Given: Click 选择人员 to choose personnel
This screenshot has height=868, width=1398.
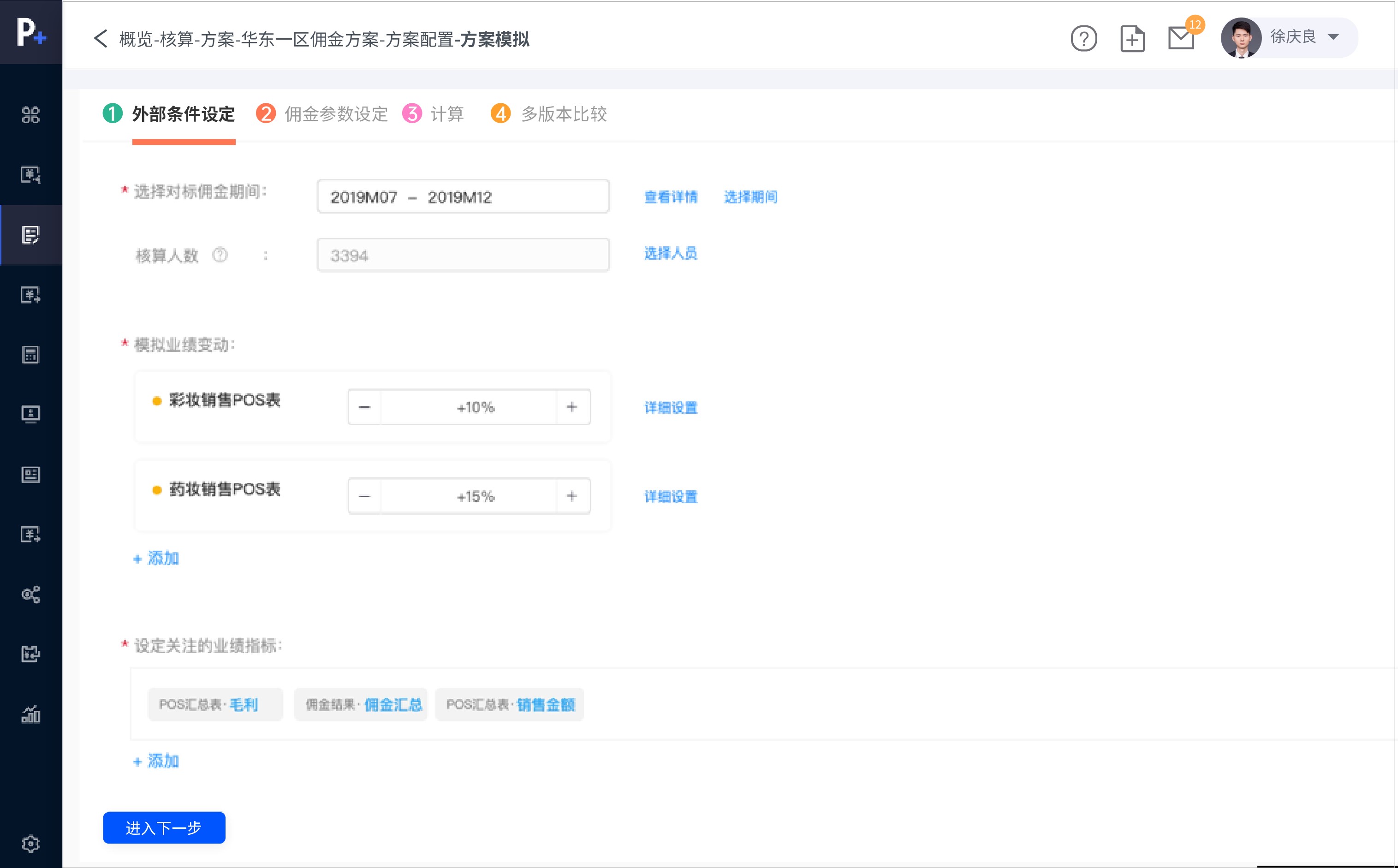Looking at the screenshot, I should 671,254.
